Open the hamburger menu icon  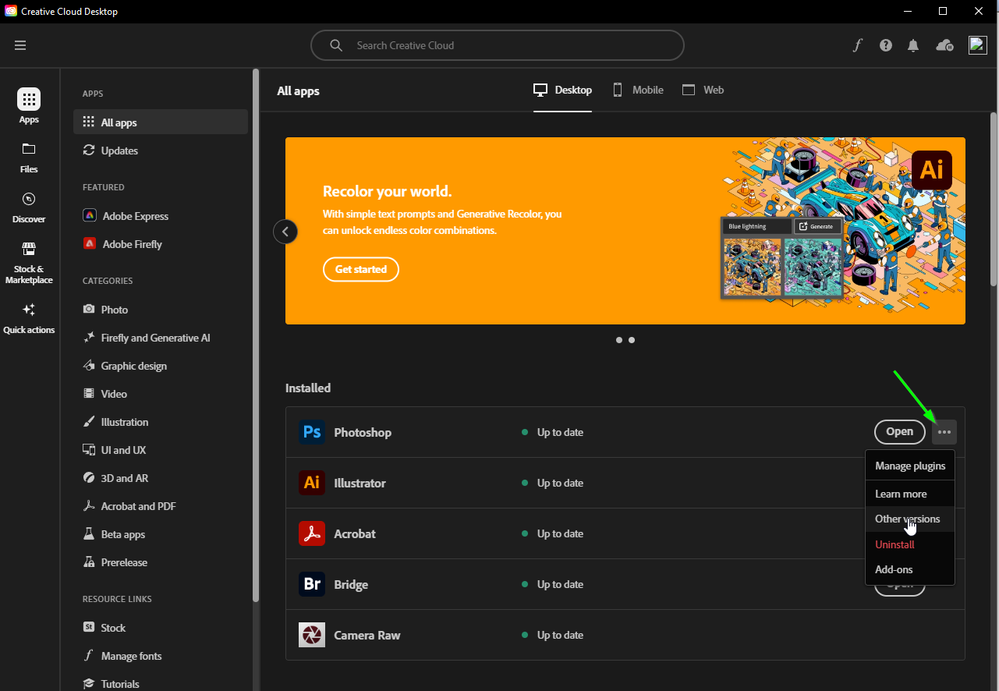point(20,45)
